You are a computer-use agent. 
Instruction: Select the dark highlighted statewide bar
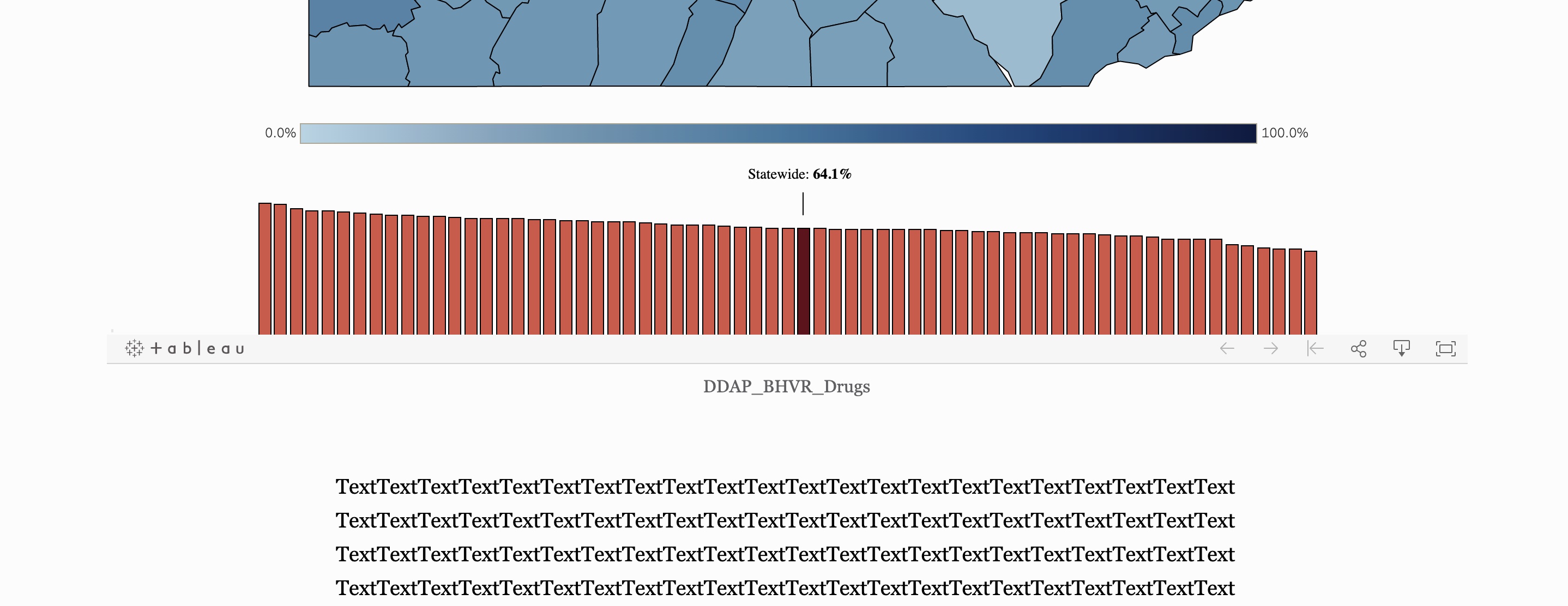point(803,281)
